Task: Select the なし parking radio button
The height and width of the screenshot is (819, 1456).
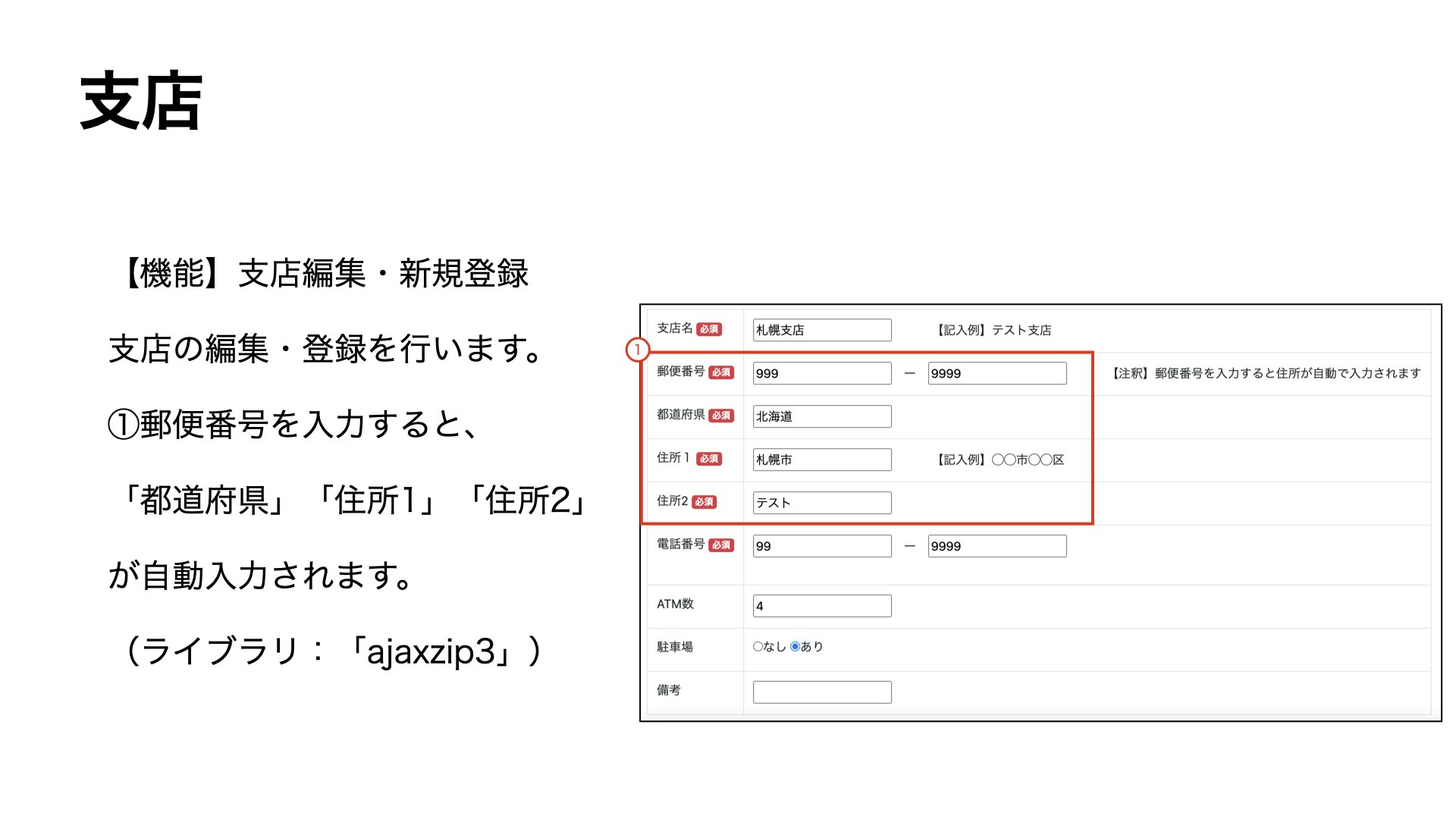Action: 756,646
